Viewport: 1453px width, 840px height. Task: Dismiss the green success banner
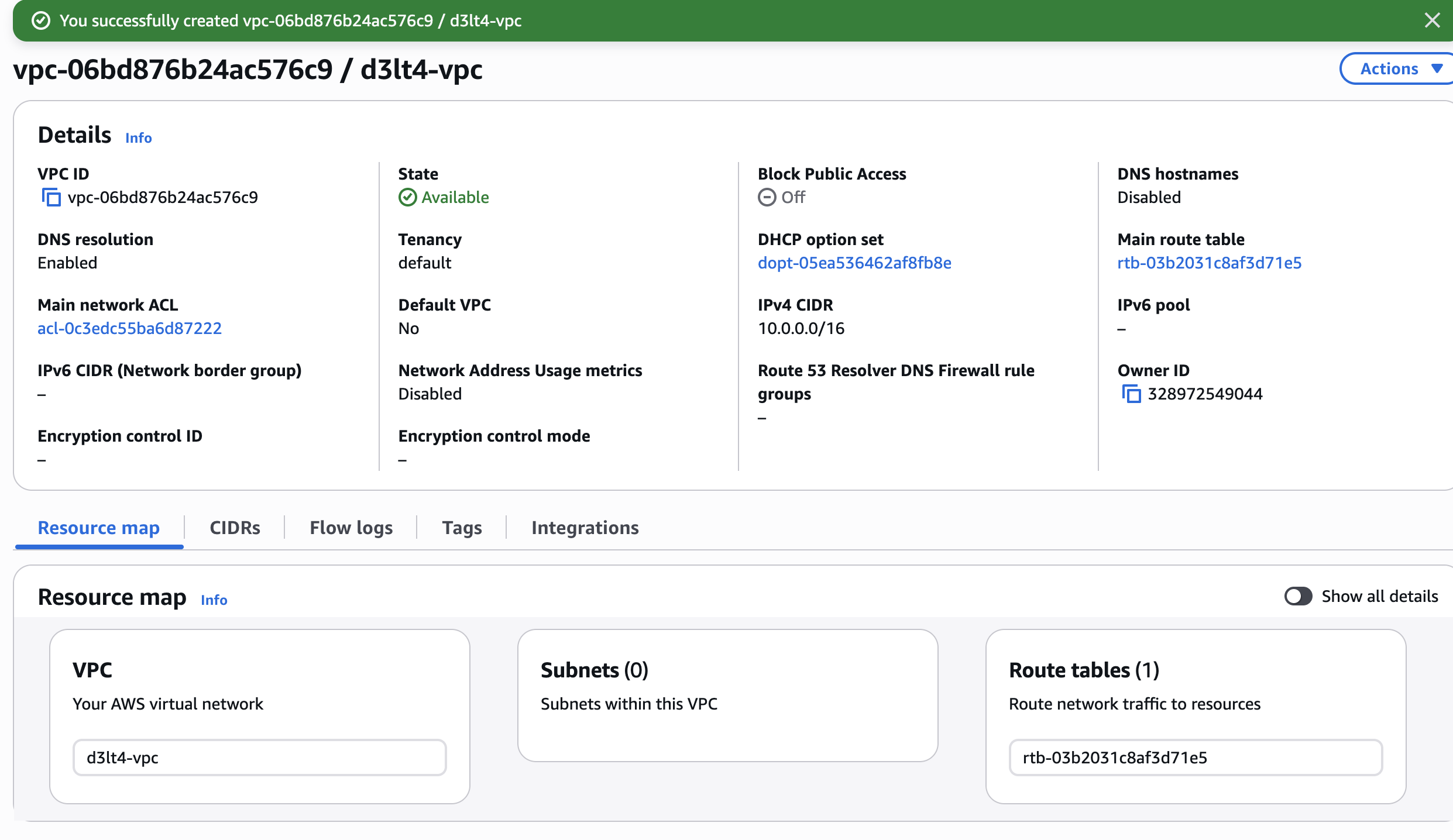click(x=1432, y=20)
